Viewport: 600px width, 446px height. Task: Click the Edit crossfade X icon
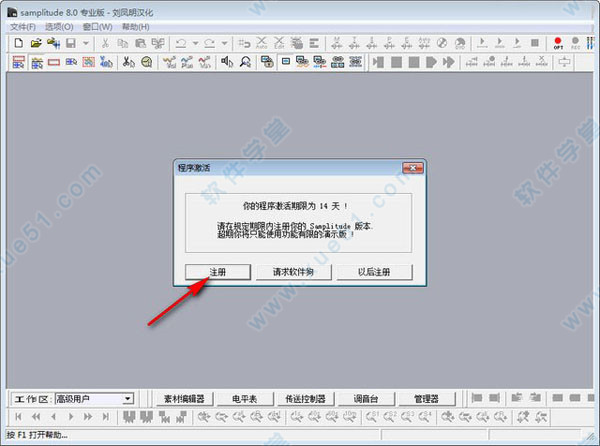point(279,43)
